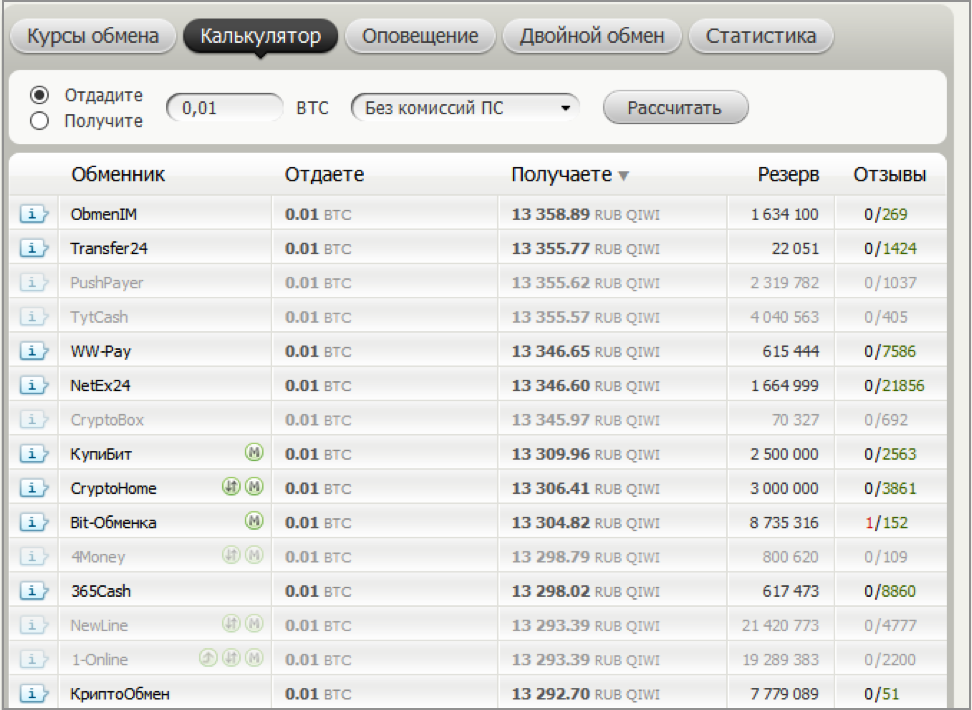
Task: Click the reserve value 21 420 773
Action: coord(780,626)
